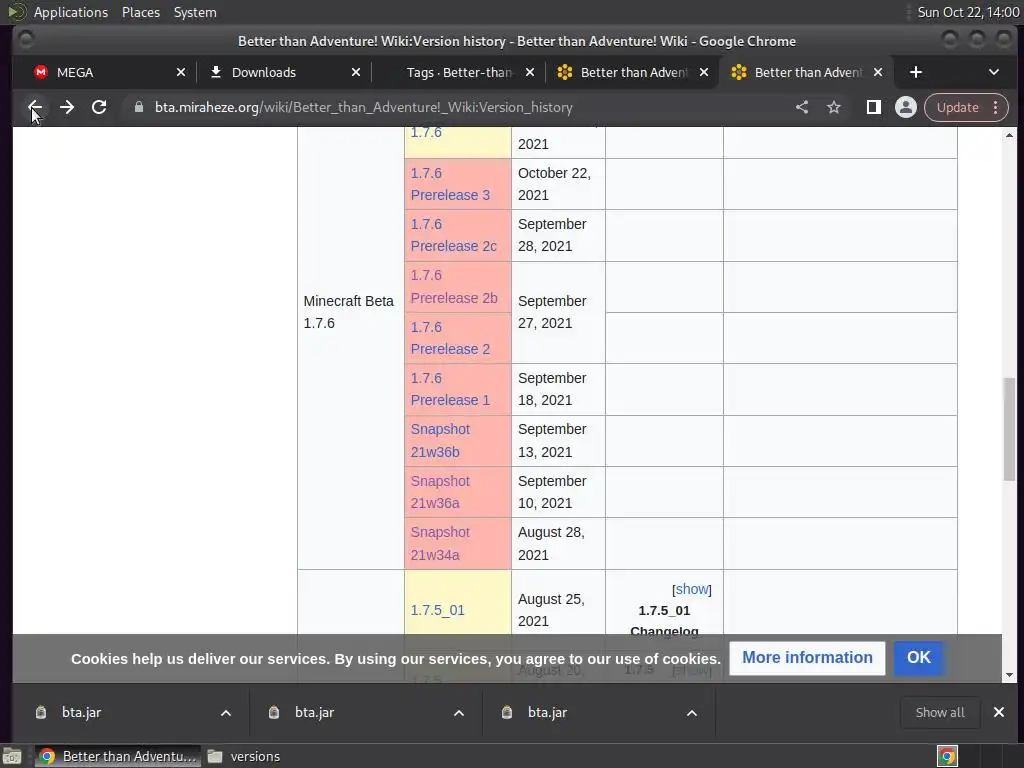Open the side panel icon in Chrome toolbar

point(873,107)
